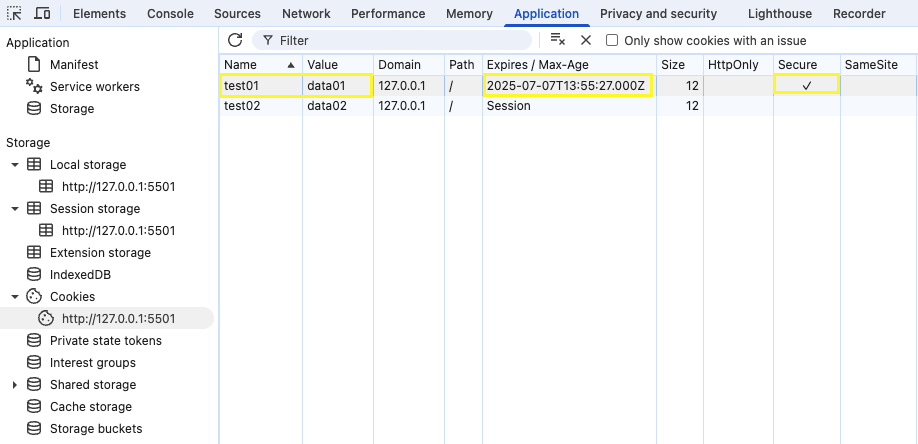Click the clear all cookies icon
918x444 pixels.
pyautogui.click(x=558, y=40)
